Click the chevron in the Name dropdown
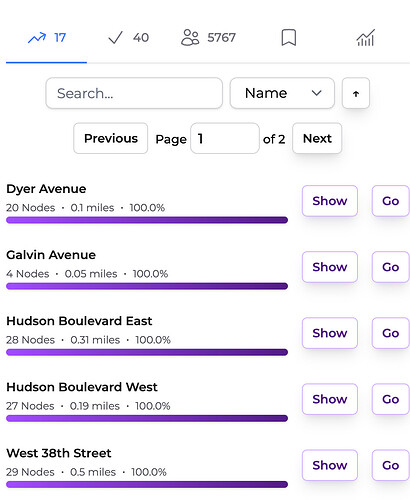 [x=316, y=93]
